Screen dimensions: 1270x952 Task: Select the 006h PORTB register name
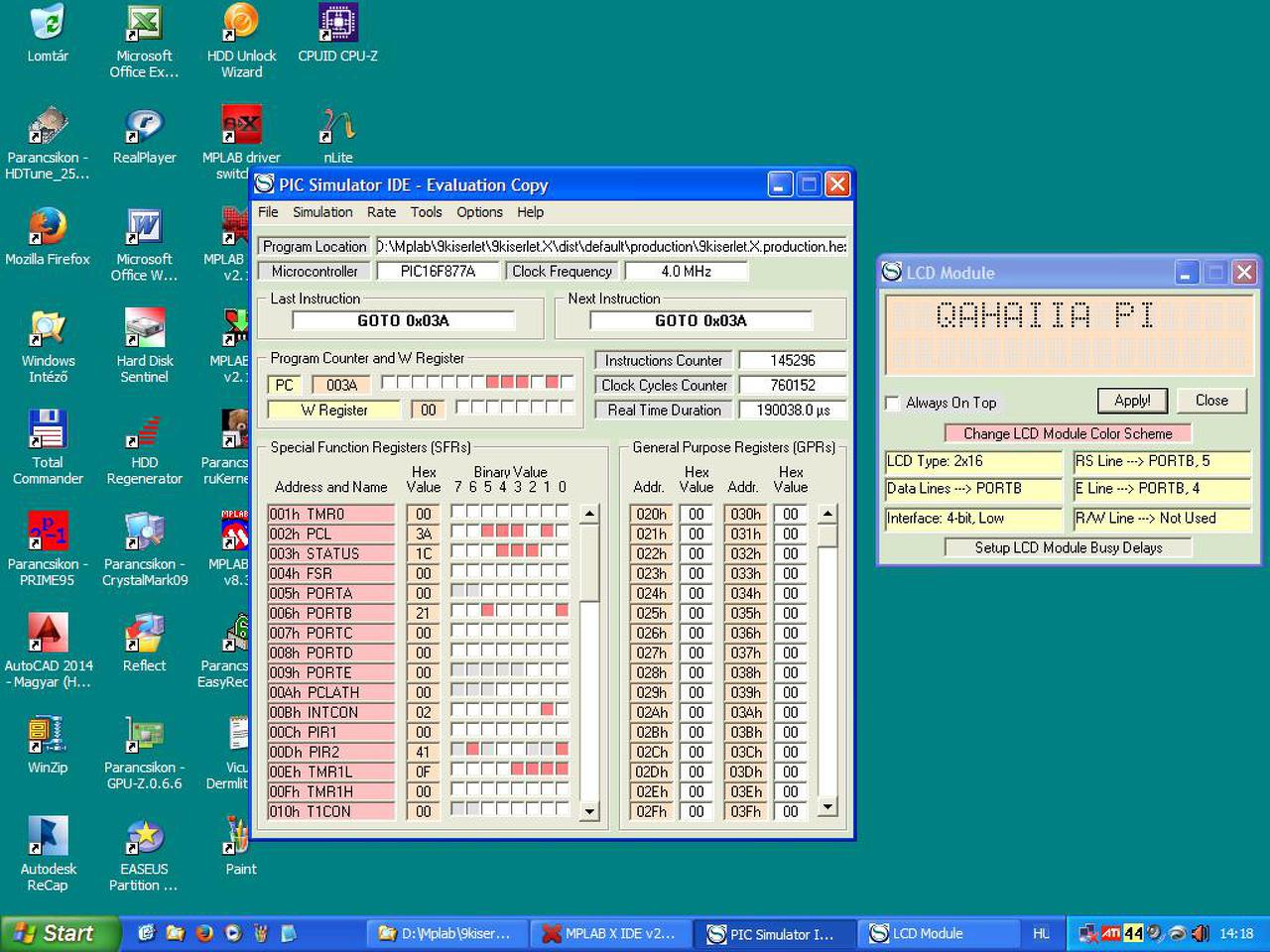(x=331, y=613)
